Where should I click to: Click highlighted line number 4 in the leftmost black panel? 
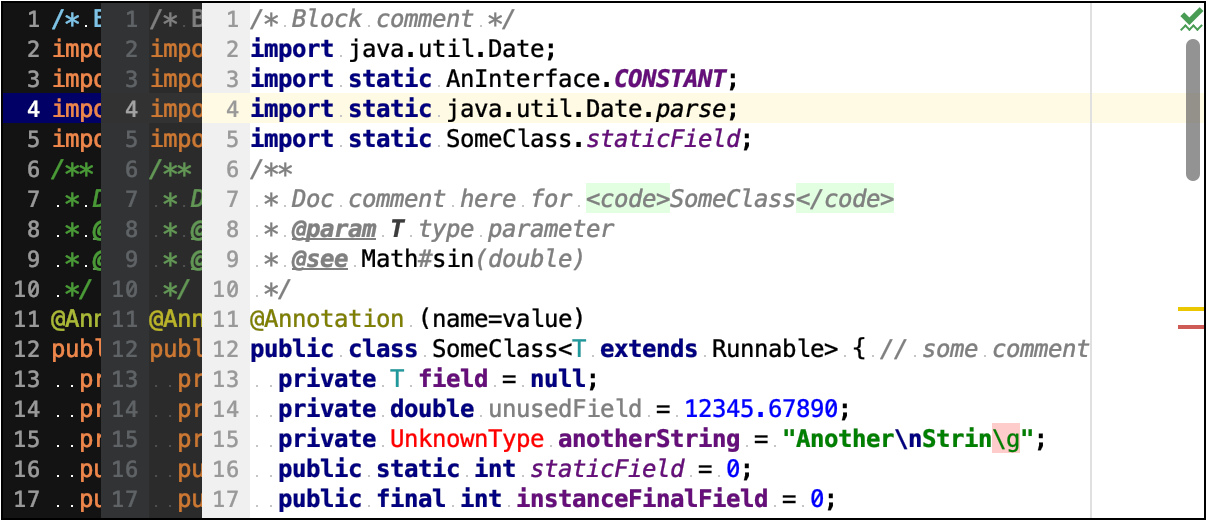[x=34, y=108]
